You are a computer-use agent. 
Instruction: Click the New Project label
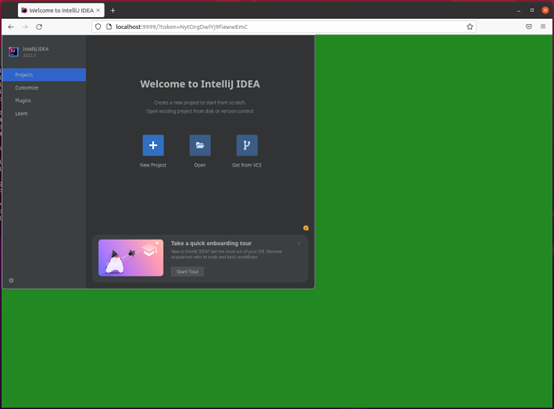[x=153, y=165]
